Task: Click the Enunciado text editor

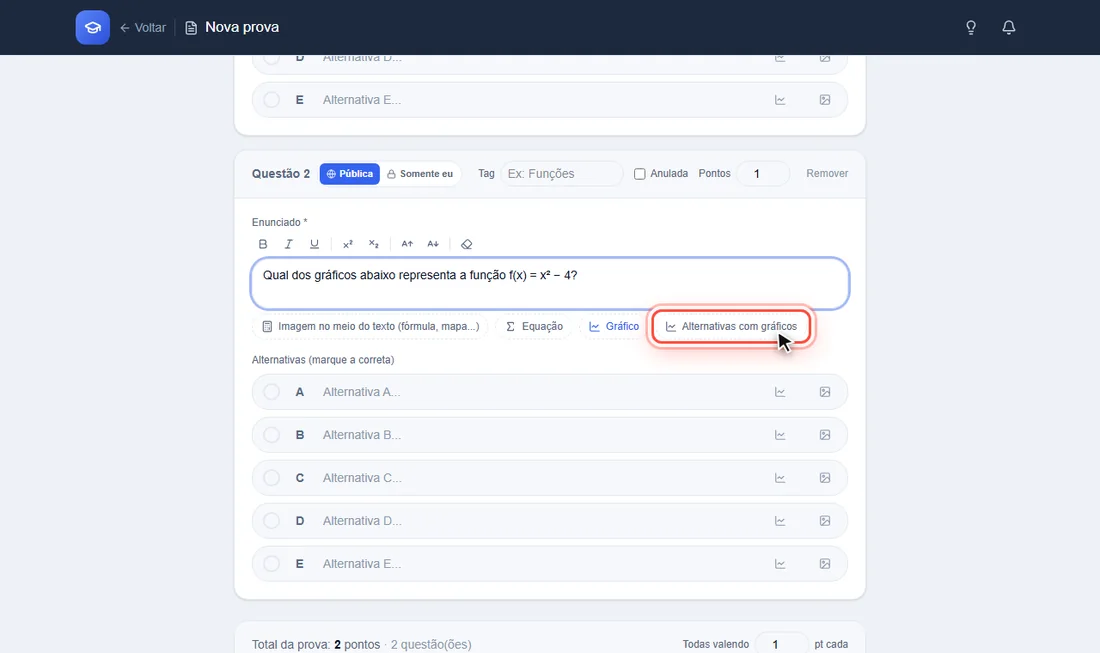Action: click(x=550, y=283)
